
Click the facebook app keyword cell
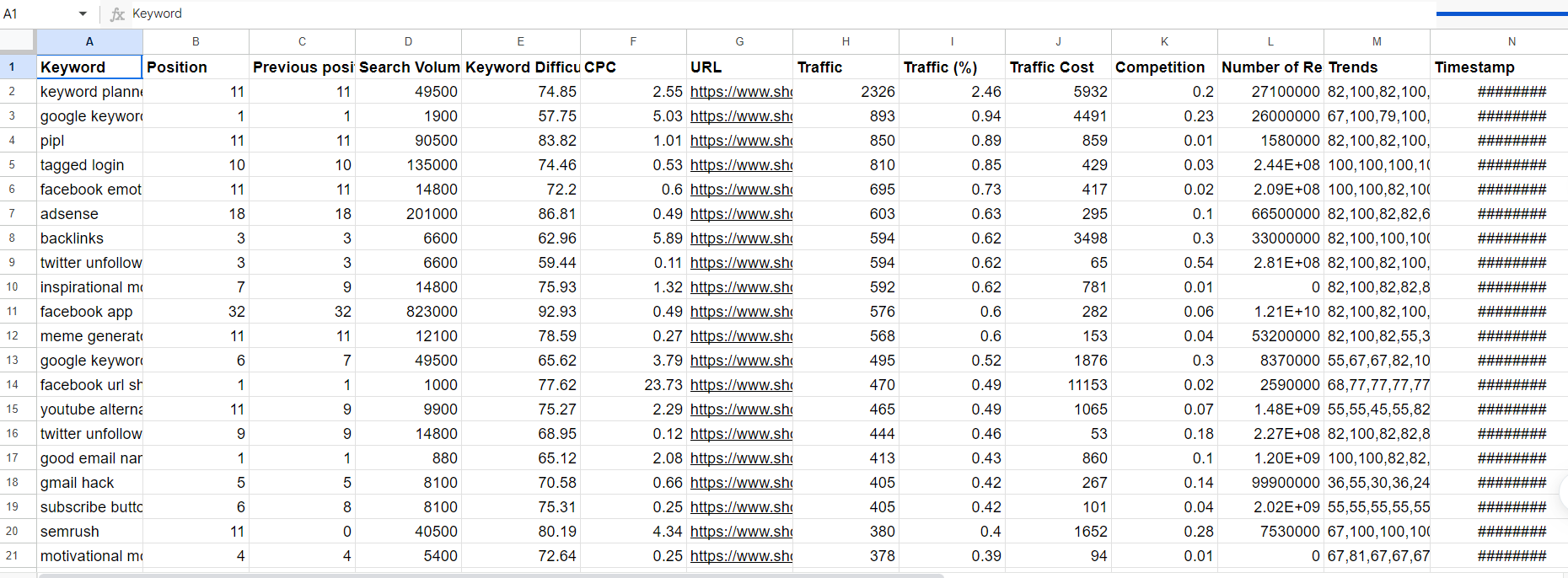[x=89, y=311]
